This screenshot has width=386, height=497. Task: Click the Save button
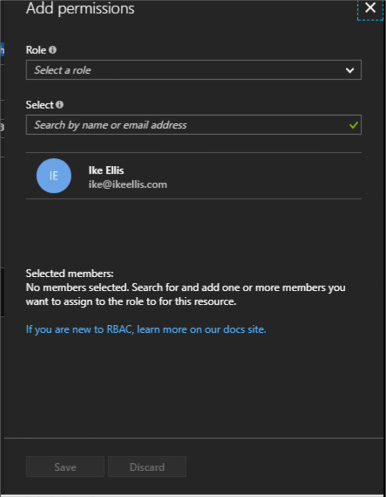pyautogui.click(x=65, y=467)
